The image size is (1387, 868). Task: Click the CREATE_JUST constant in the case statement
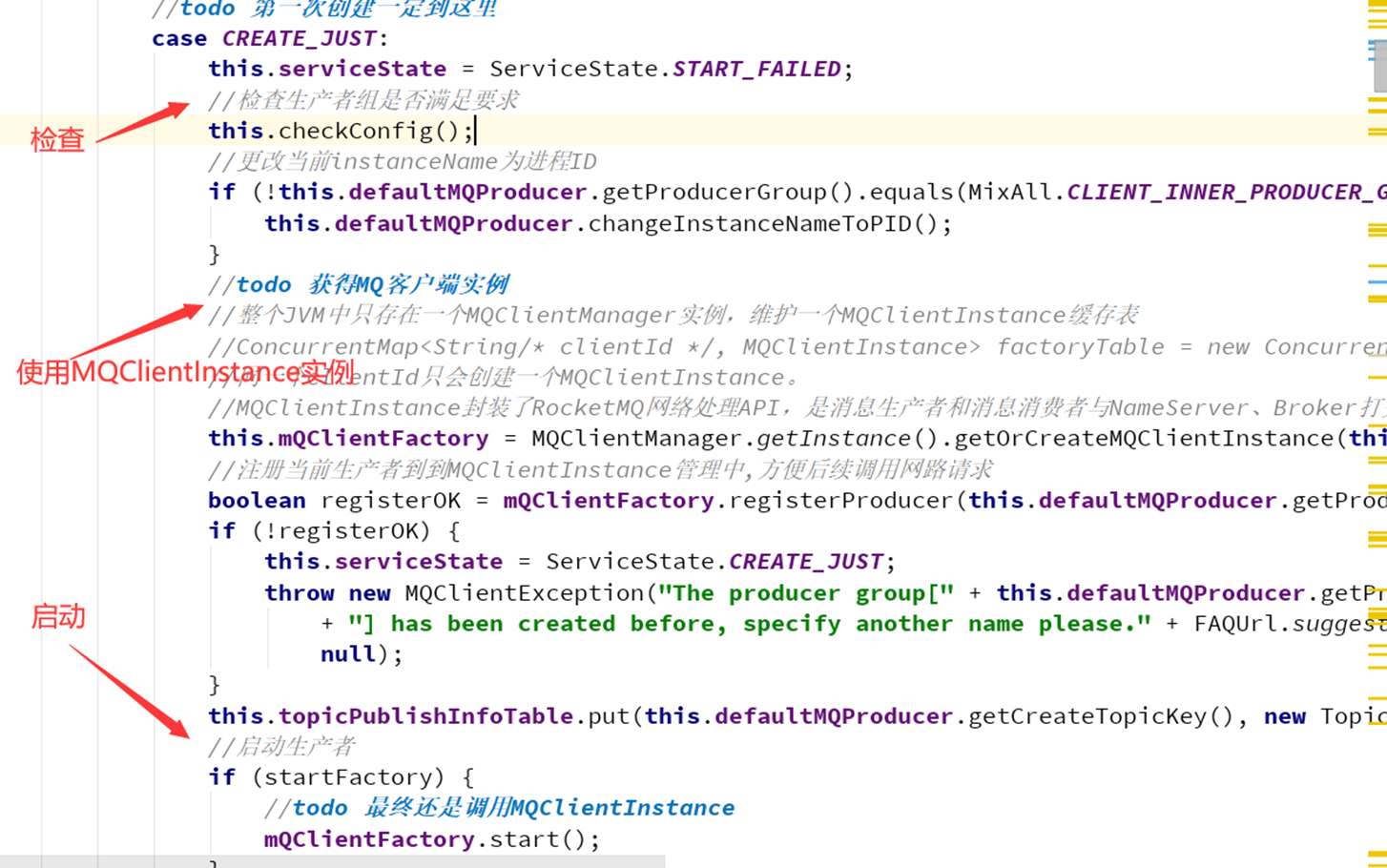(x=299, y=38)
